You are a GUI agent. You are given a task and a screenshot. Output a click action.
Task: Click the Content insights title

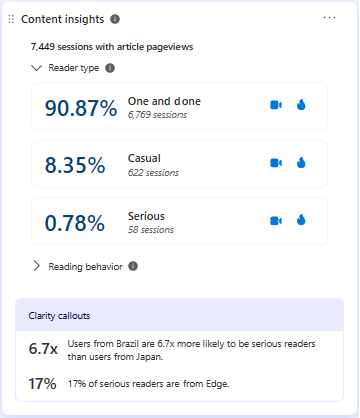click(63, 19)
